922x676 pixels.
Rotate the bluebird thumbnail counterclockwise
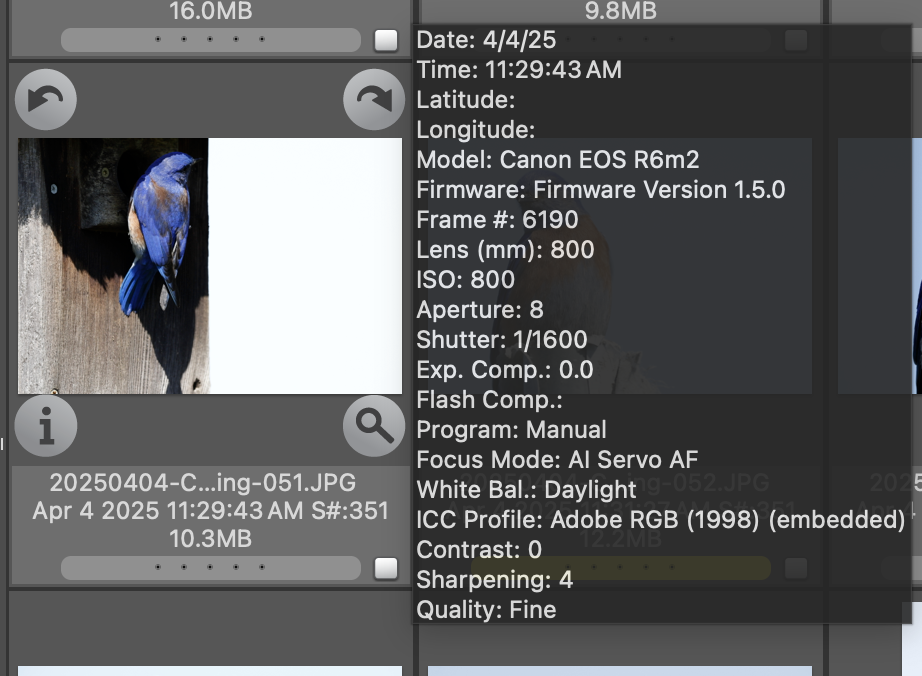[46, 99]
